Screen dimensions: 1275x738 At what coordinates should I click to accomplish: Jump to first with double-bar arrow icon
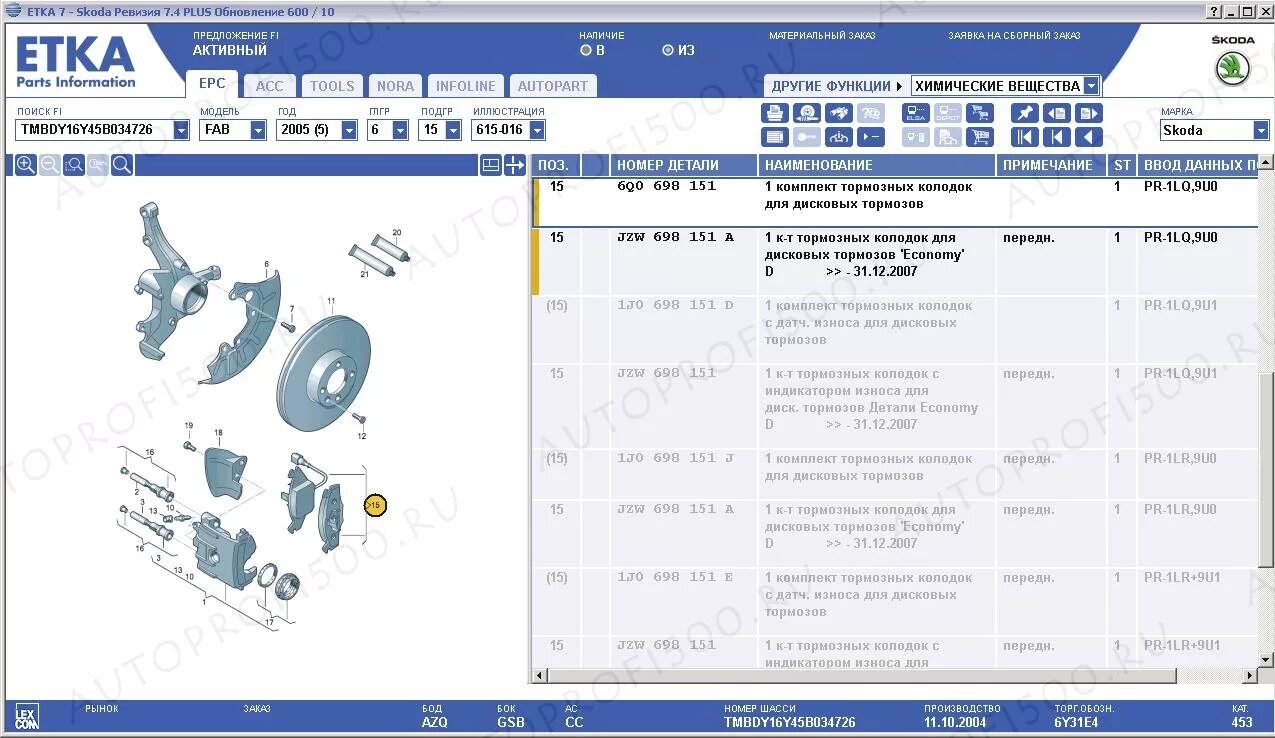(x=1024, y=138)
